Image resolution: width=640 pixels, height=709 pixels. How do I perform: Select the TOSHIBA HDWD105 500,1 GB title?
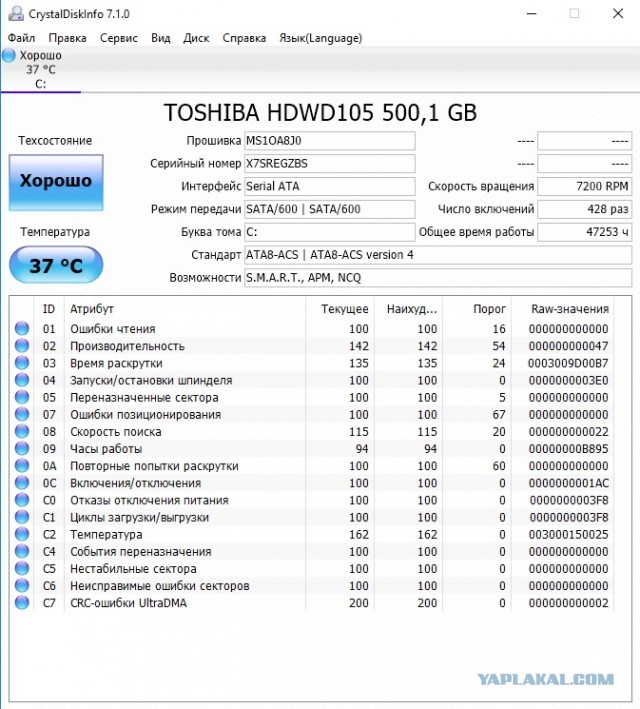pyautogui.click(x=320, y=113)
